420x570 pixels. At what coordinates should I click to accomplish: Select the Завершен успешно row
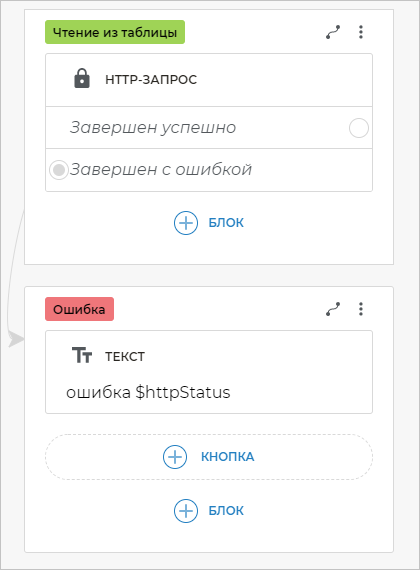point(209,128)
